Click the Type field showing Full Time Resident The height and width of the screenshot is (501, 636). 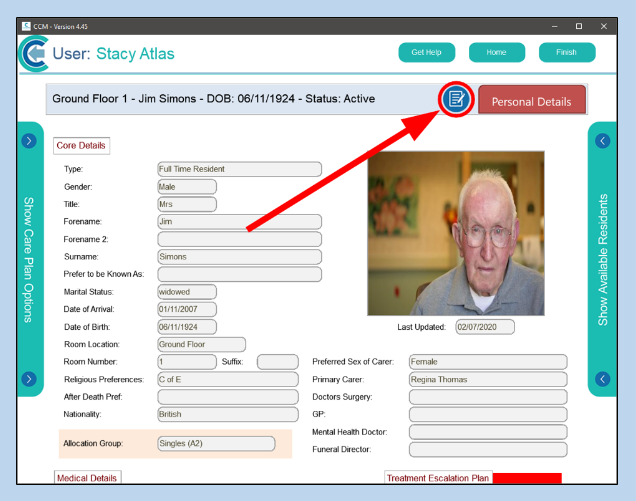pos(239,169)
